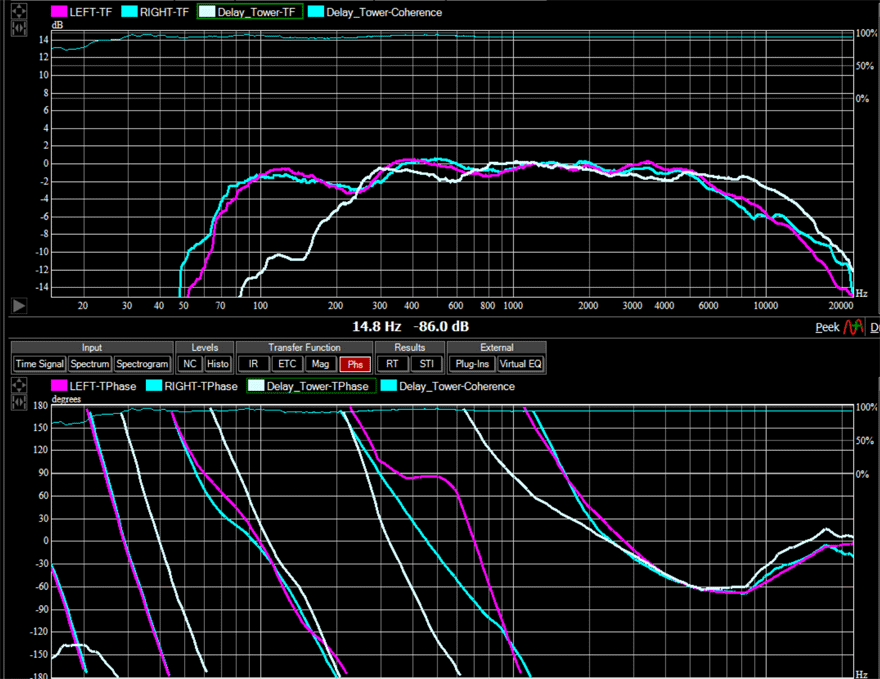Click the red-green waveform icon next to Peek
880x679 pixels.
(853, 327)
